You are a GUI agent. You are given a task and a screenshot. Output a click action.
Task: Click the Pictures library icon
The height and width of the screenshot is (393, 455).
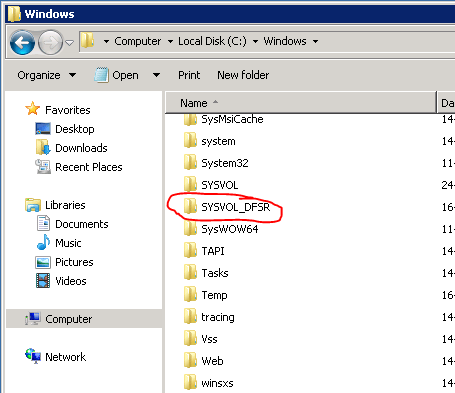(43, 262)
